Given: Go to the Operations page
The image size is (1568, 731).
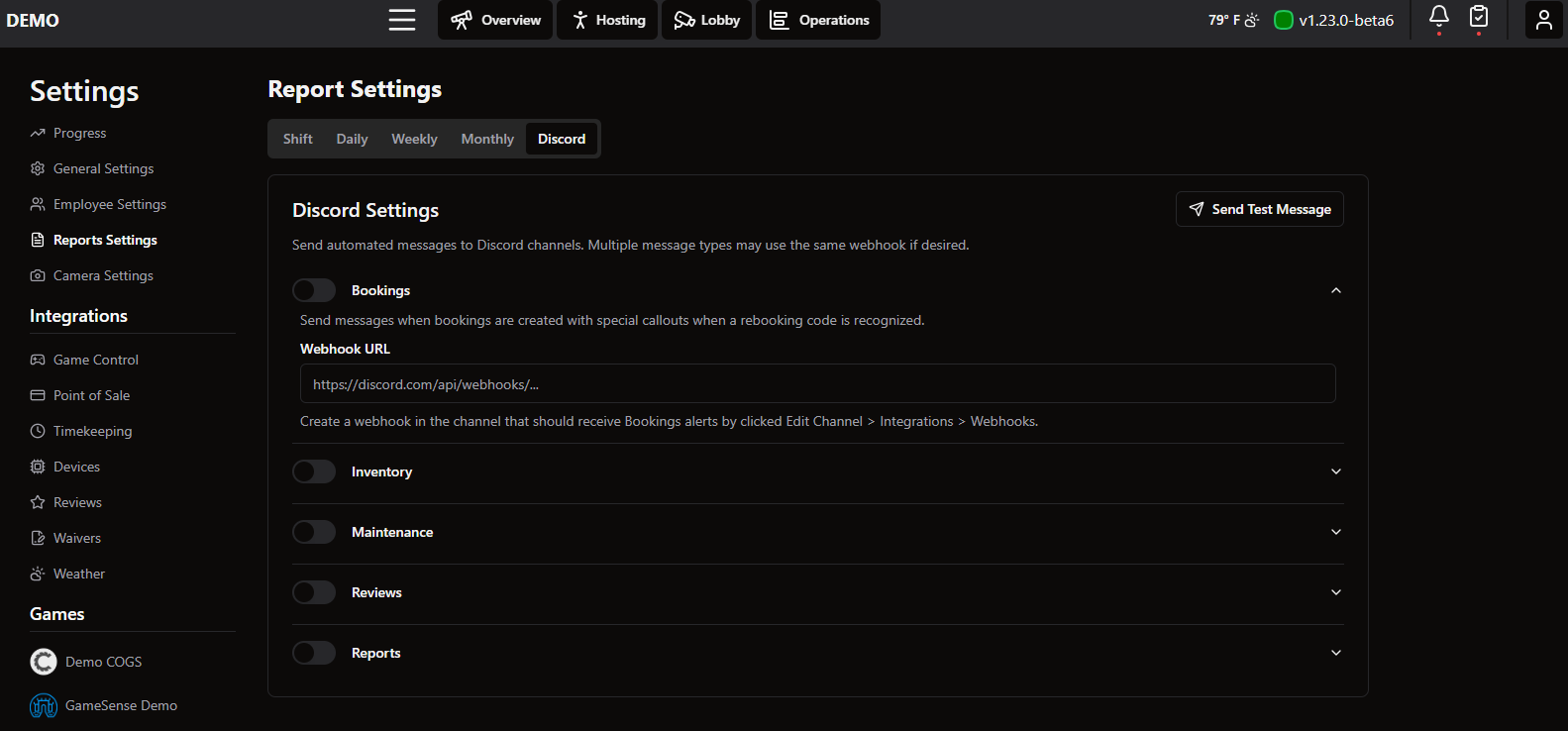Looking at the screenshot, I should [x=818, y=20].
